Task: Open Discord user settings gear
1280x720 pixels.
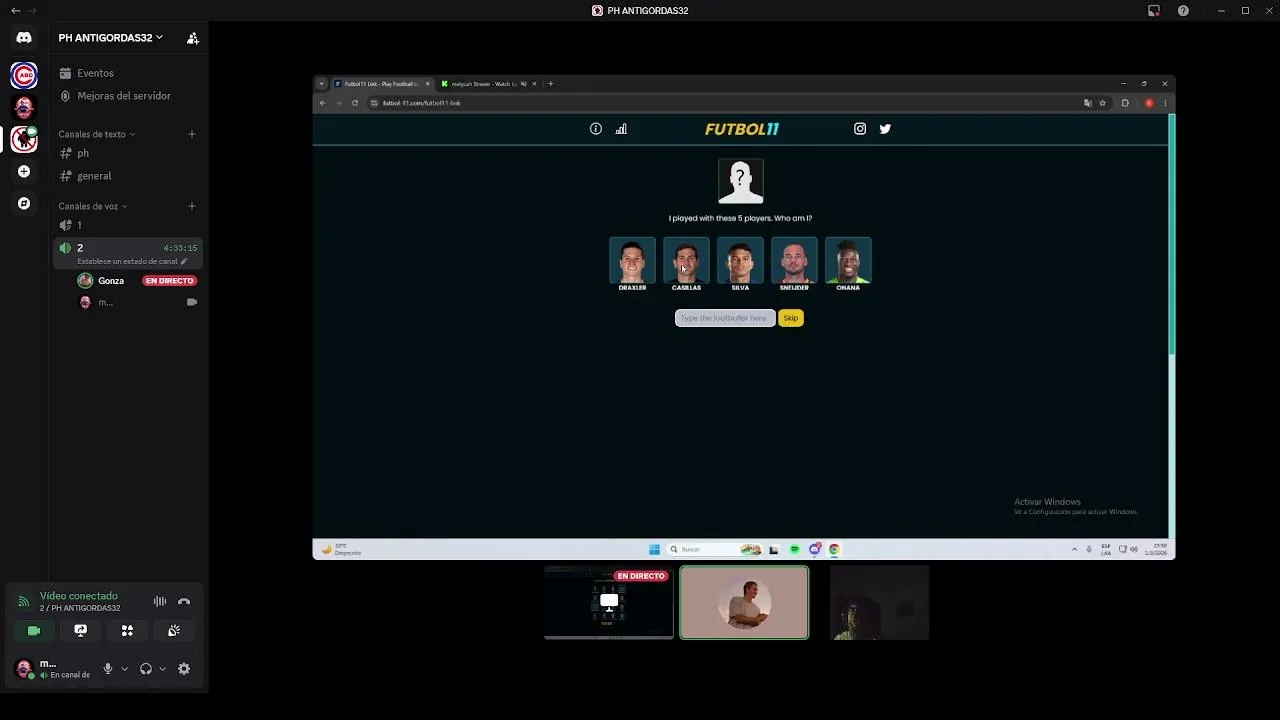Action: (x=184, y=669)
